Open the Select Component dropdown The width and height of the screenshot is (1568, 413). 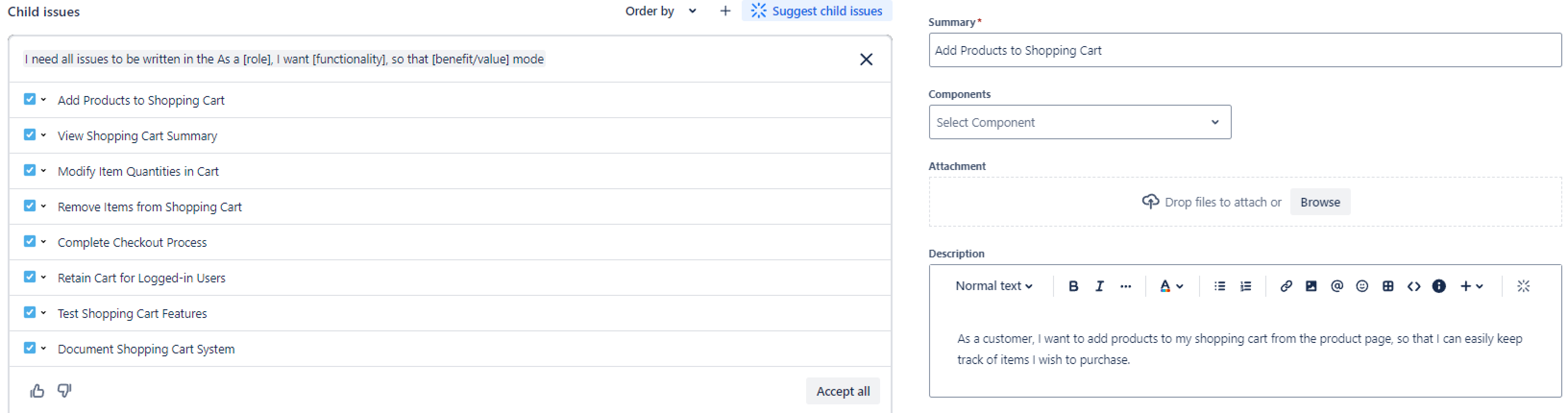(1079, 122)
